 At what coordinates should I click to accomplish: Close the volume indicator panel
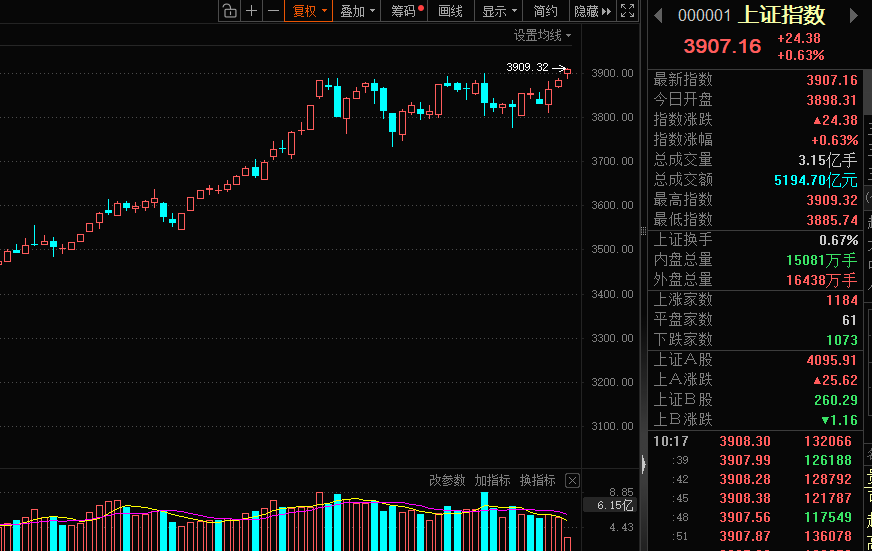point(572,481)
